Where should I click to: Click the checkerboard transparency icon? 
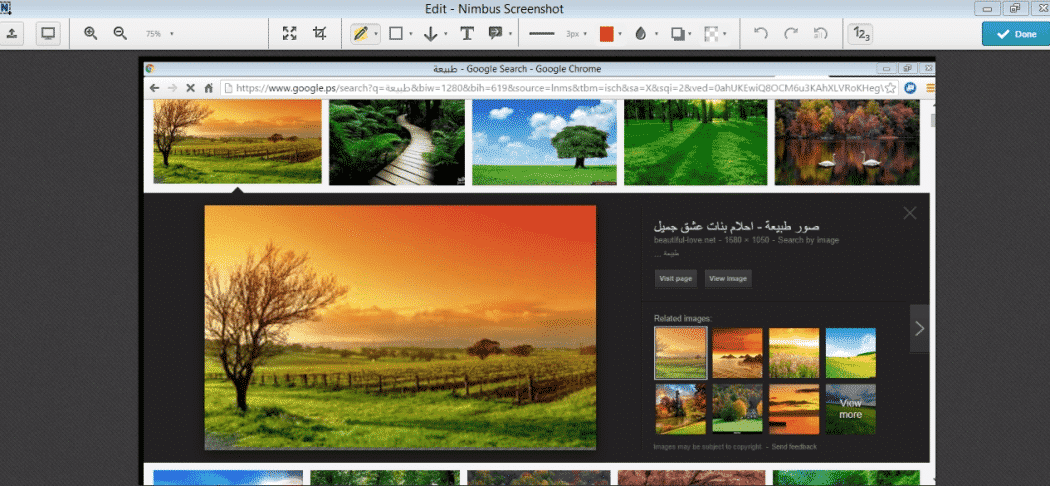pyautogui.click(x=711, y=33)
